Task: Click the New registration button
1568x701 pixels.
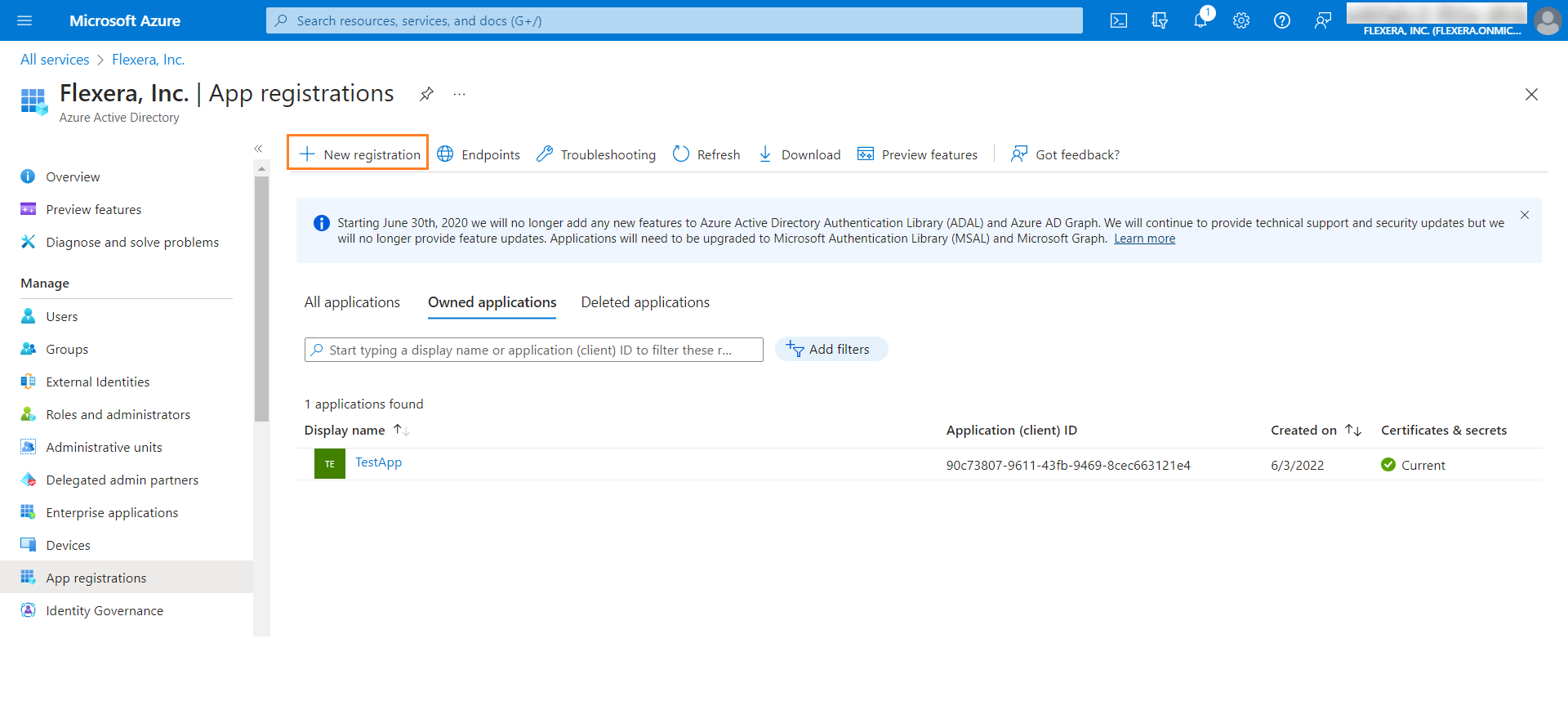Action: click(x=359, y=154)
